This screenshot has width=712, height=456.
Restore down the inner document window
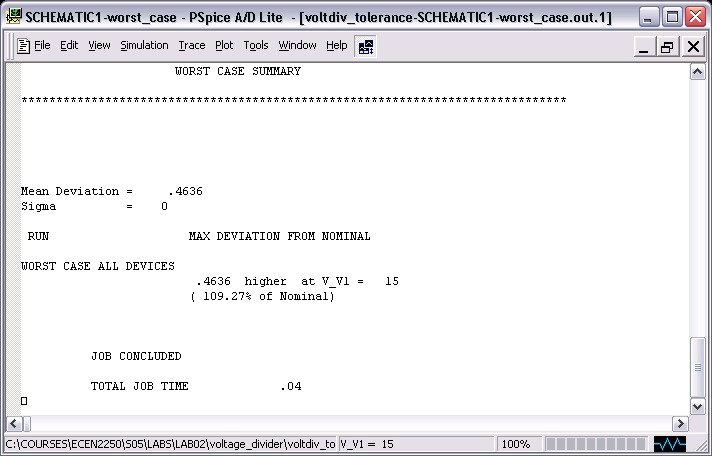pyautogui.click(x=668, y=46)
